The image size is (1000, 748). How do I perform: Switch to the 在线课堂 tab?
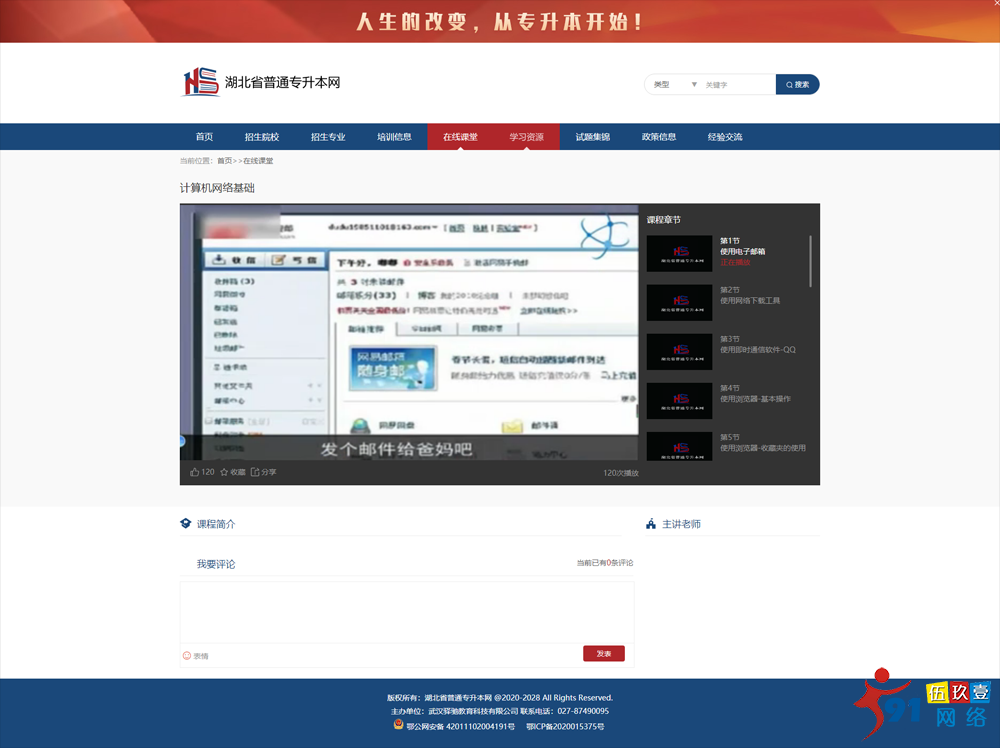tap(458, 136)
